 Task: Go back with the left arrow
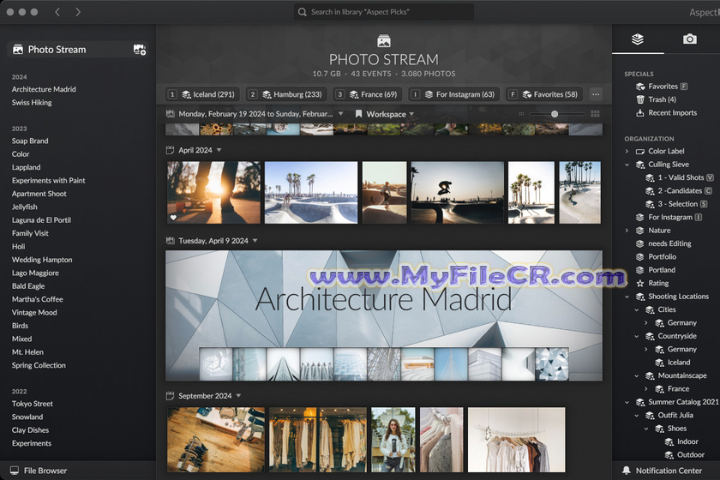58,12
